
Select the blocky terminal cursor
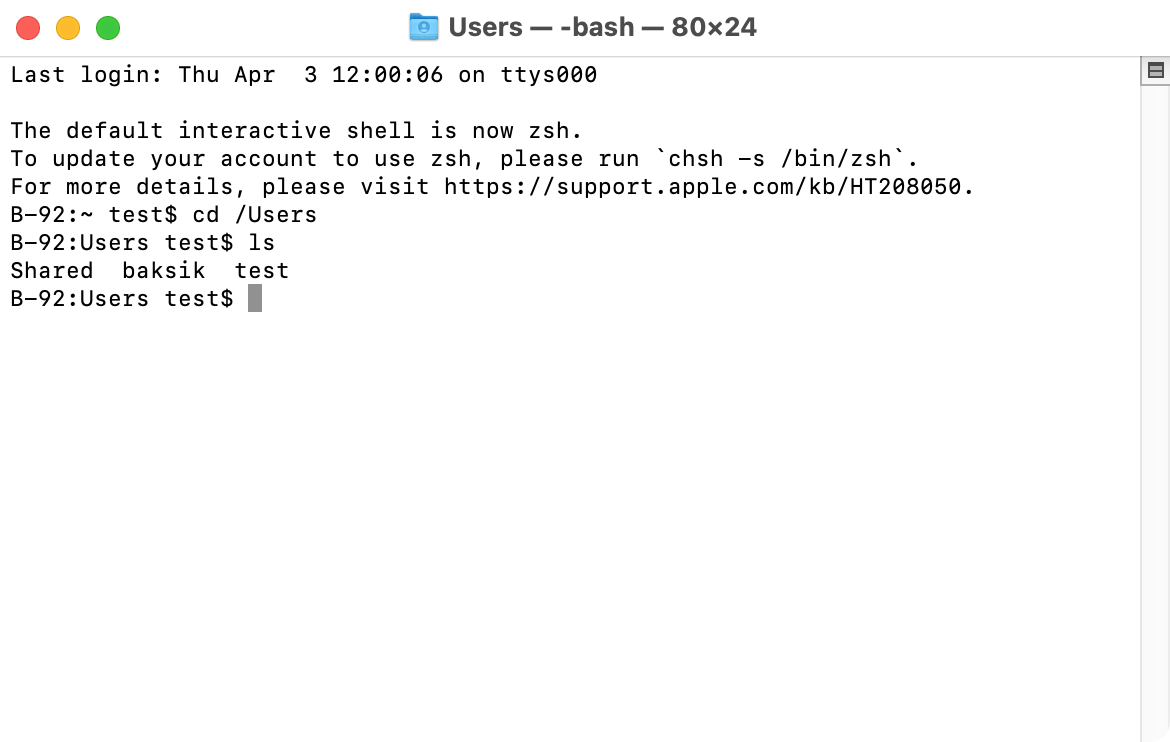tap(253, 297)
